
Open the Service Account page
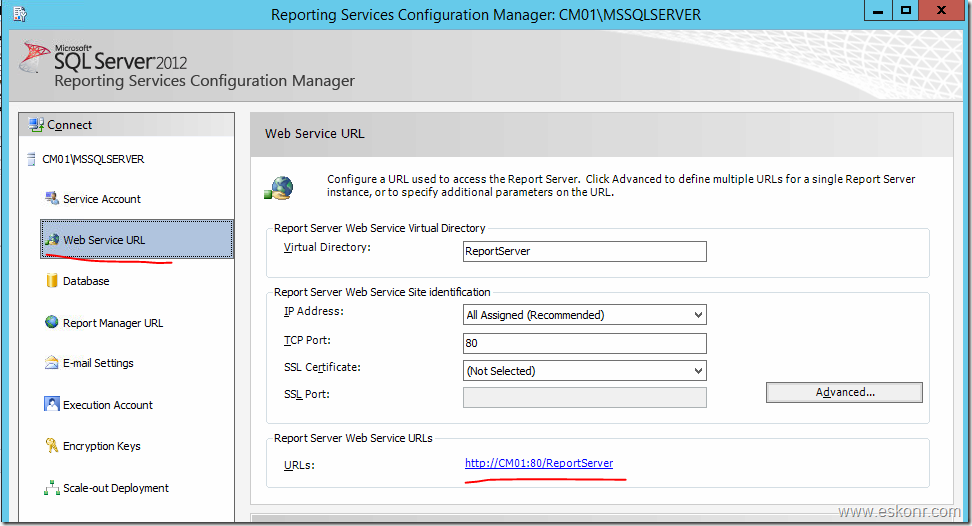click(102, 199)
